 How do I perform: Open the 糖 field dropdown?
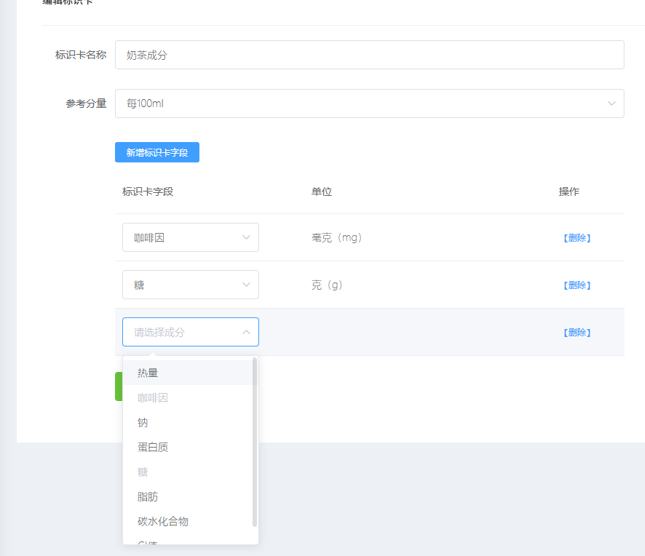tap(190, 285)
